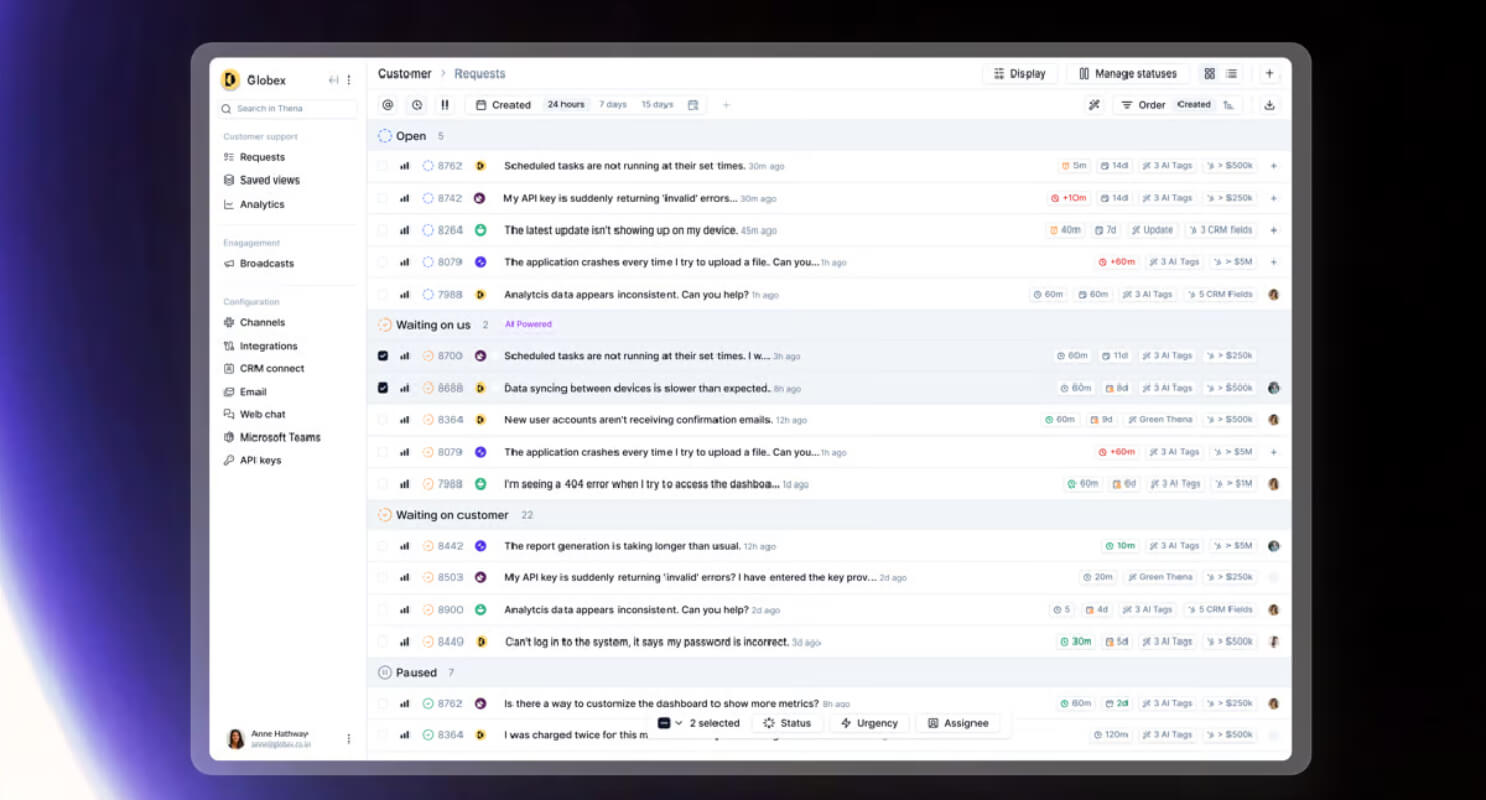This screenshot has height=800, width=1486.
Task: Click assignee avatar on request 8688 row
Action: coord(1273,388)
